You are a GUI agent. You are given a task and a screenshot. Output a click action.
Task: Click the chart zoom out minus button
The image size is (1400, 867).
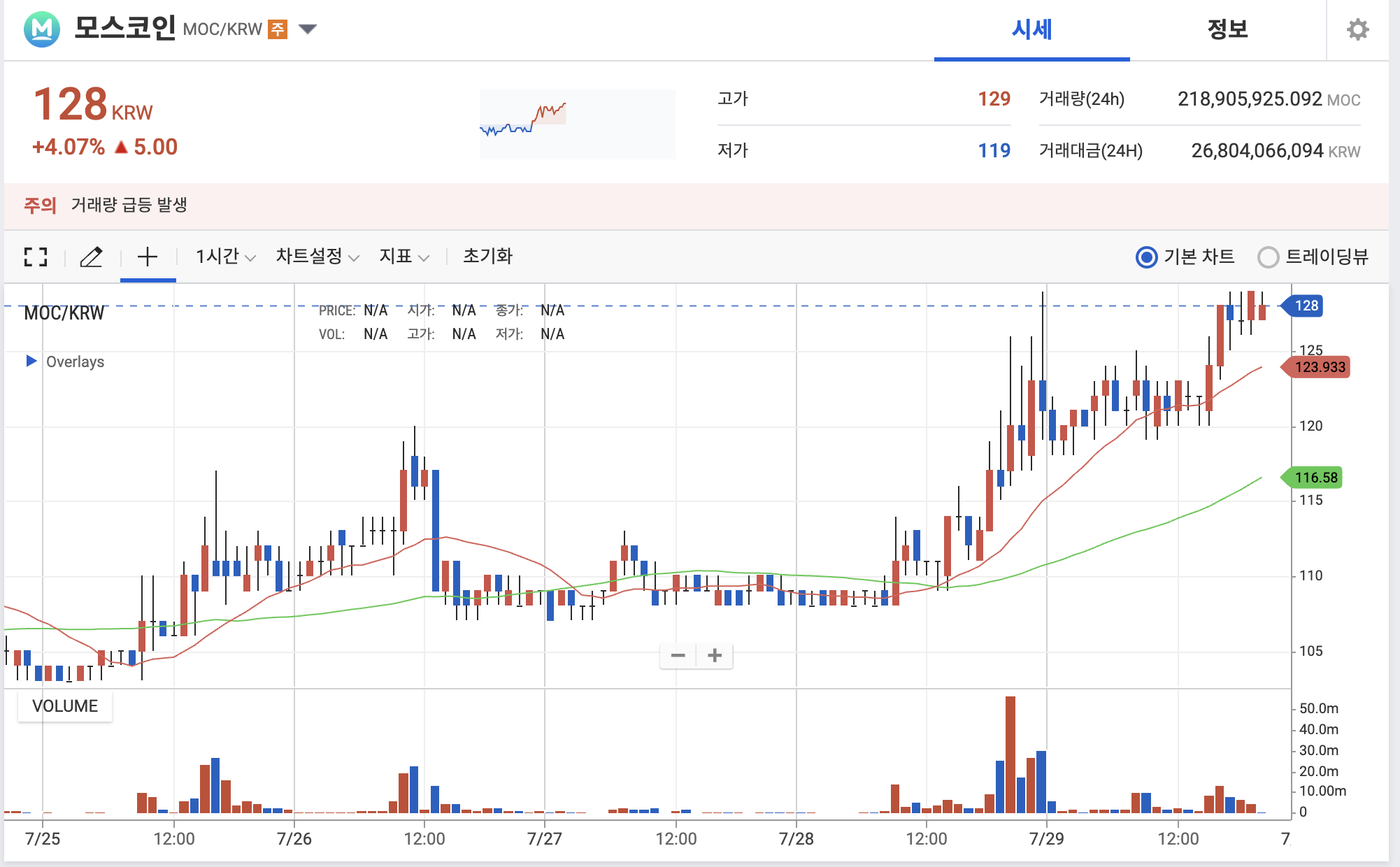click(x=678, y=656)
